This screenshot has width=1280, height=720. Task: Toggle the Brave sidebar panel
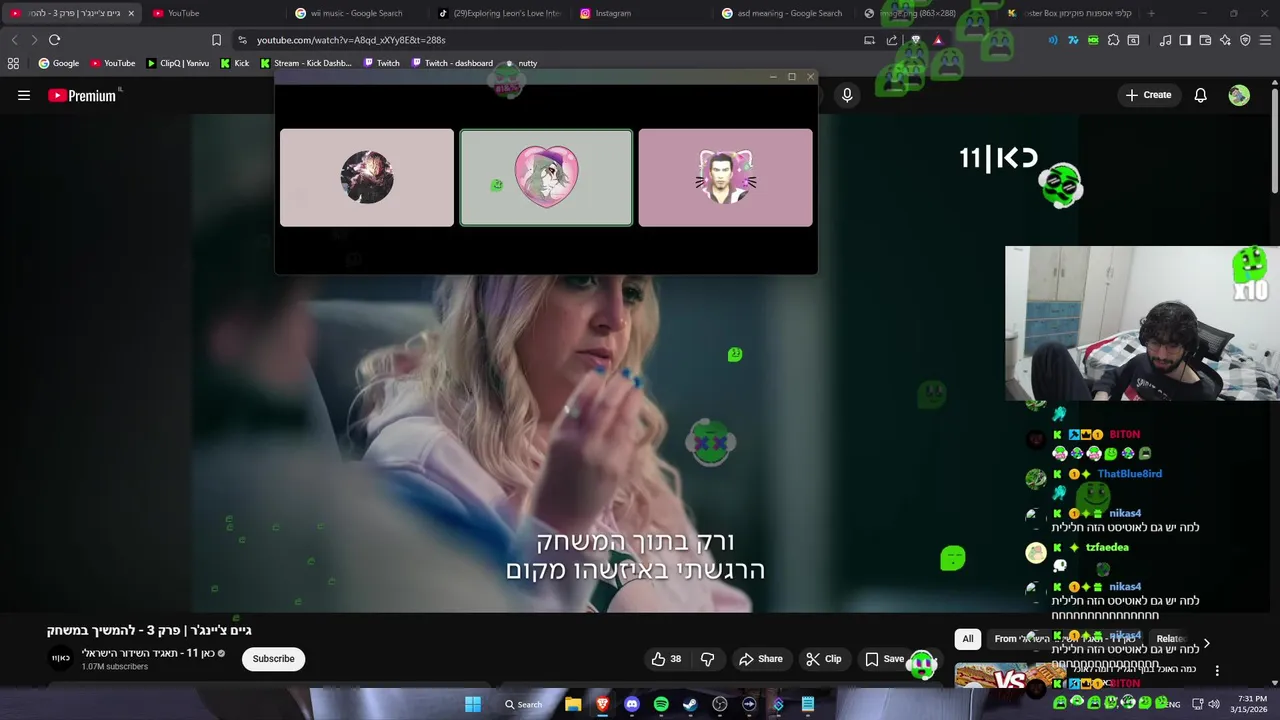[x=1185, y=40]
